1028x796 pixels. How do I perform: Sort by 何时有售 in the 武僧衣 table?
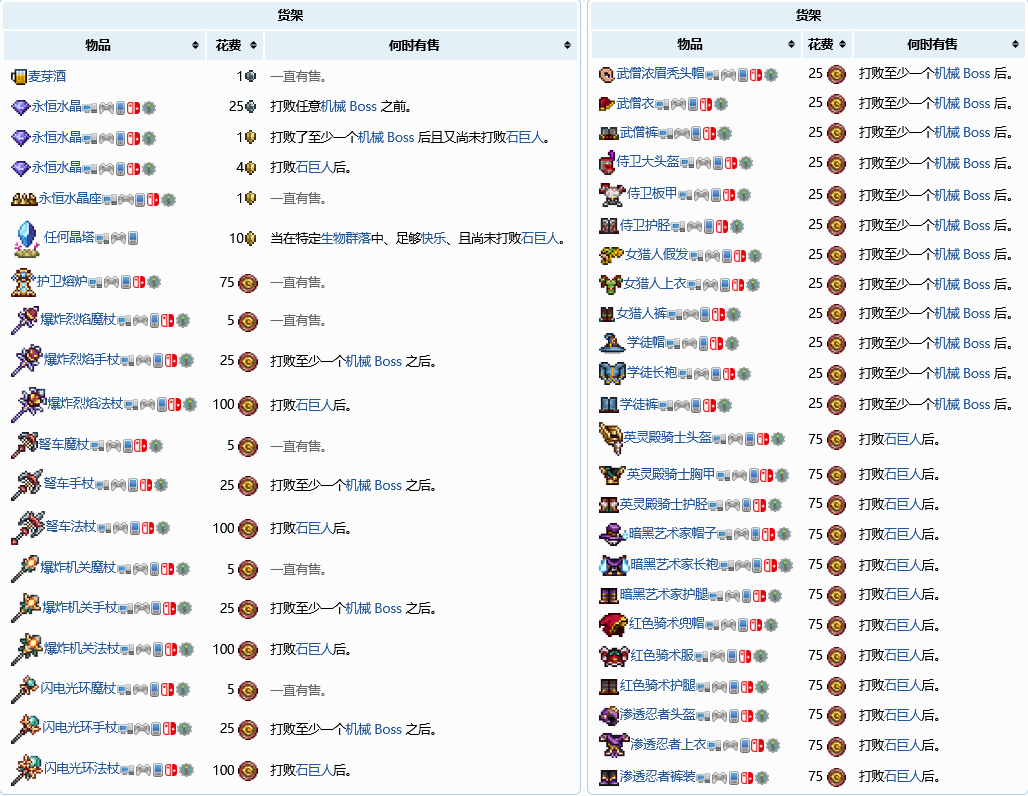(1012, 45)
